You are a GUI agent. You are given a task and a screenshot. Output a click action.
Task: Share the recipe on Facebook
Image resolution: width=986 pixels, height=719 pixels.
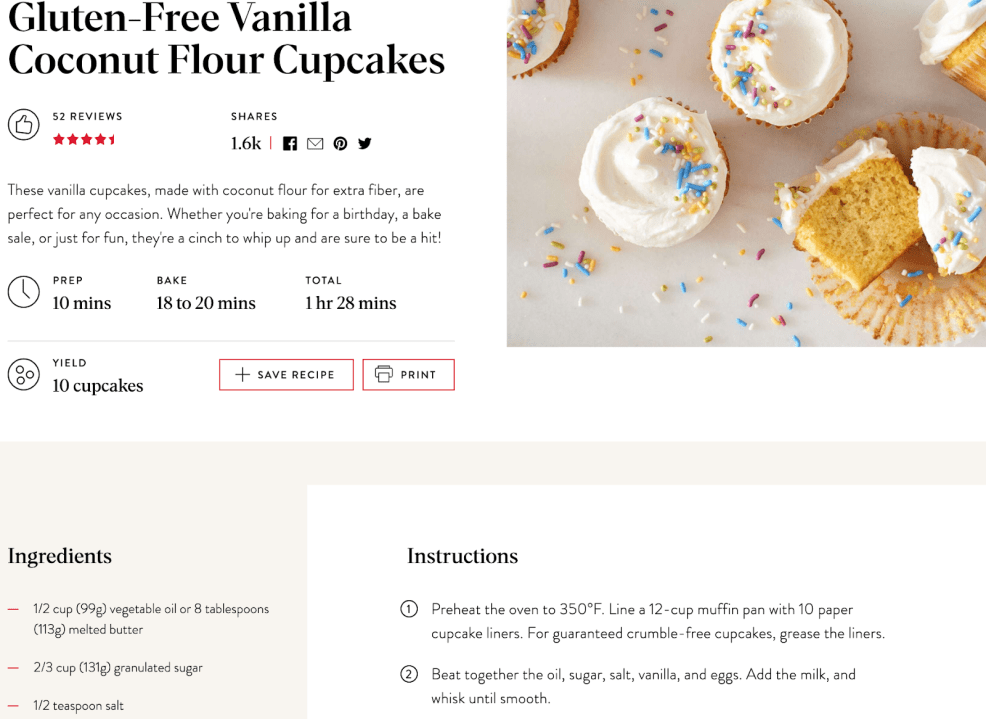290,144
